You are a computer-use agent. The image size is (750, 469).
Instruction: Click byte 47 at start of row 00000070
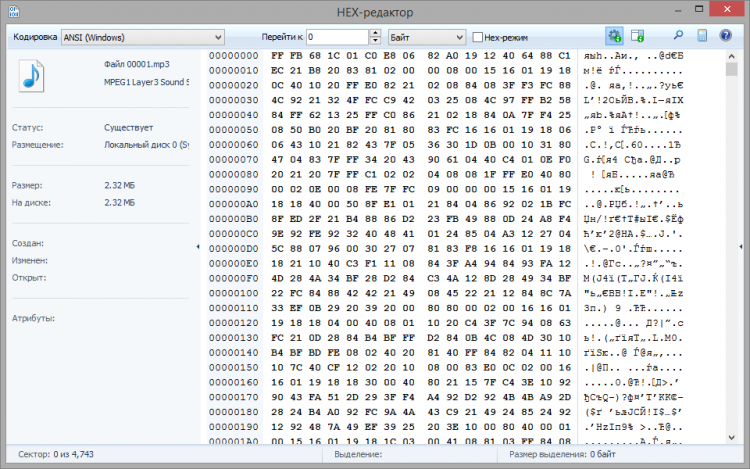(x=277, y=159)
